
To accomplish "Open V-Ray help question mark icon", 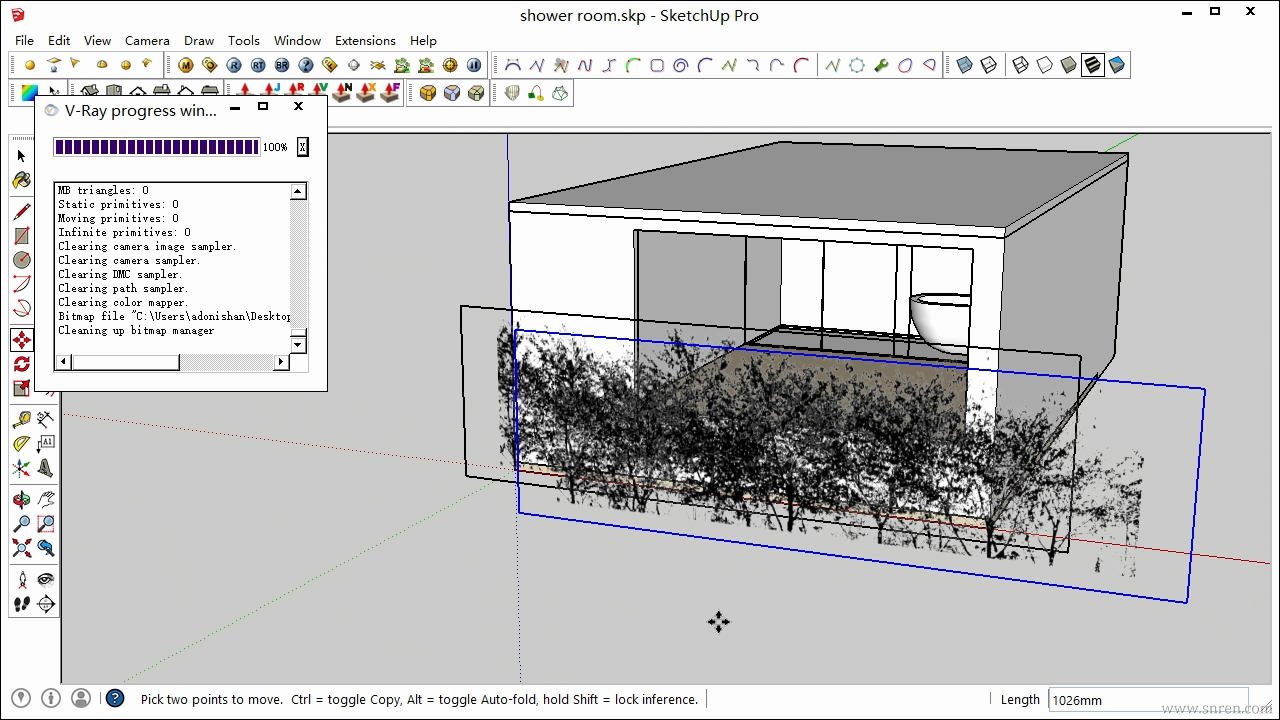I will [x=306, y=65].
